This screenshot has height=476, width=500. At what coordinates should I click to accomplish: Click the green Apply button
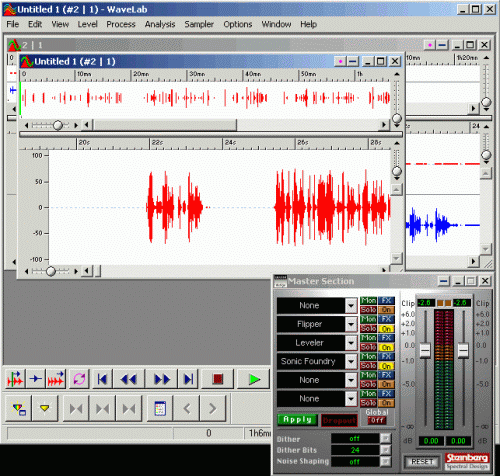click(x=297, y=420)
